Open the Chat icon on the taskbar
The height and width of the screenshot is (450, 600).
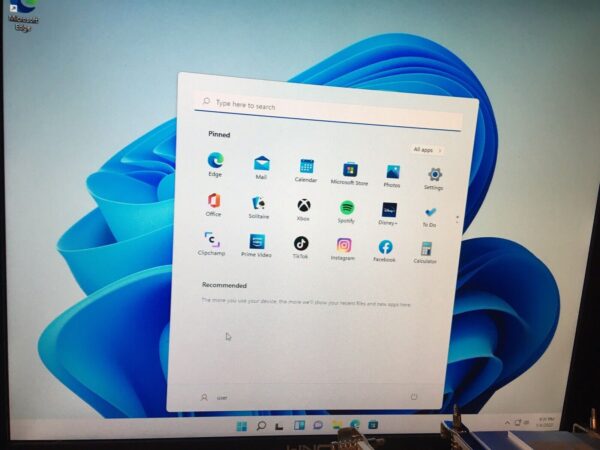318,425
